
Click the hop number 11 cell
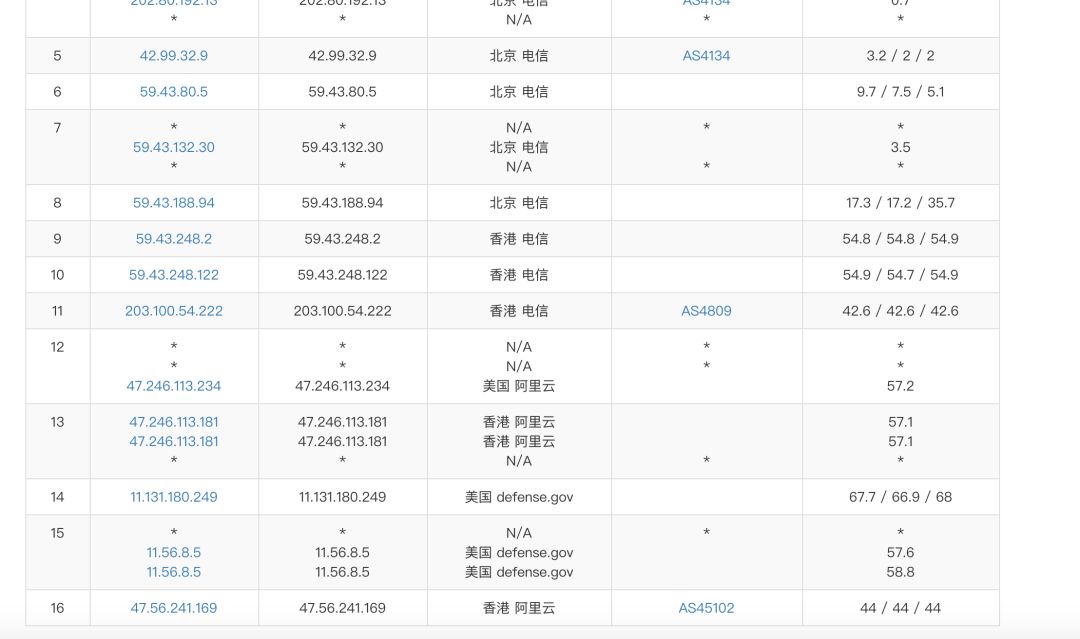click(x=57, y=311)
